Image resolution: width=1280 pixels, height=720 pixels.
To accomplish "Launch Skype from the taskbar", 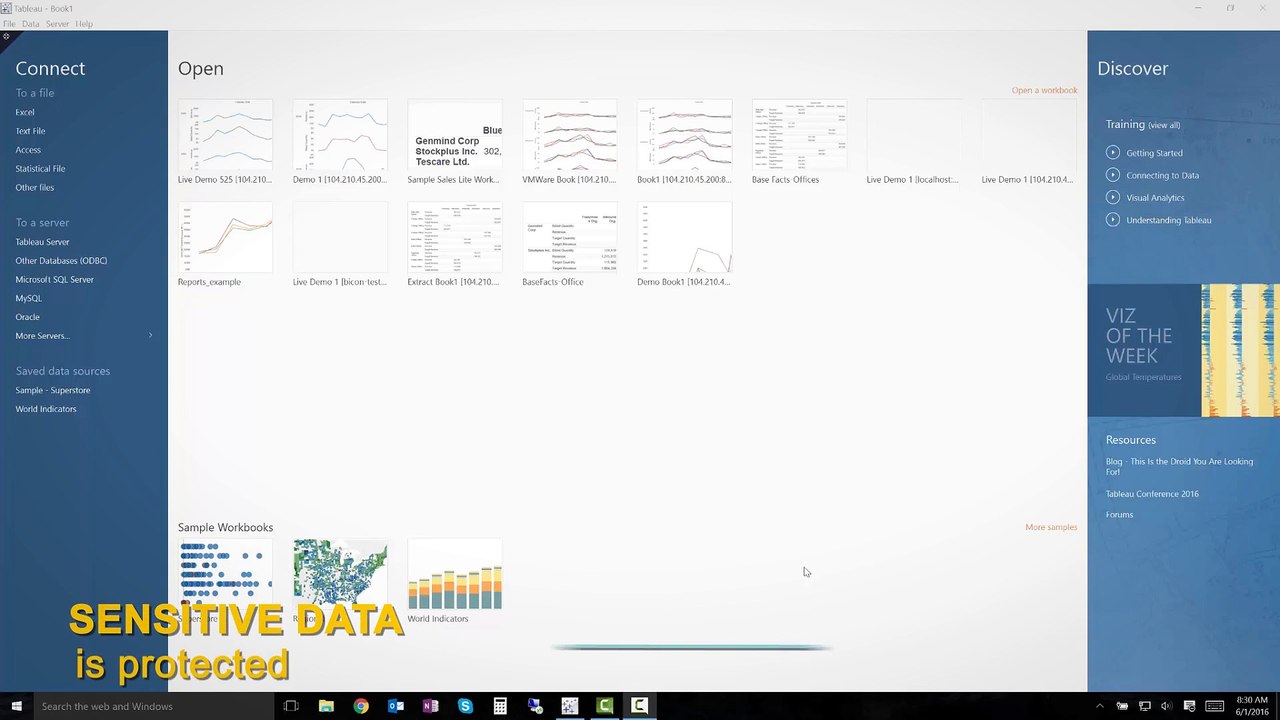I will point(465,706).
